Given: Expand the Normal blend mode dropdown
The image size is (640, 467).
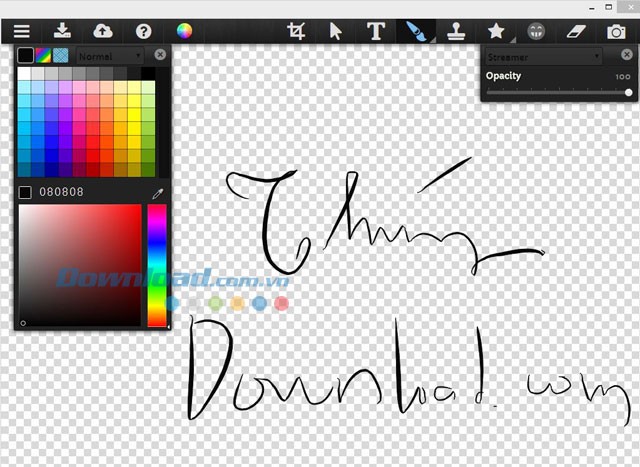Looking at the screenshot, I should pos(110,56).
